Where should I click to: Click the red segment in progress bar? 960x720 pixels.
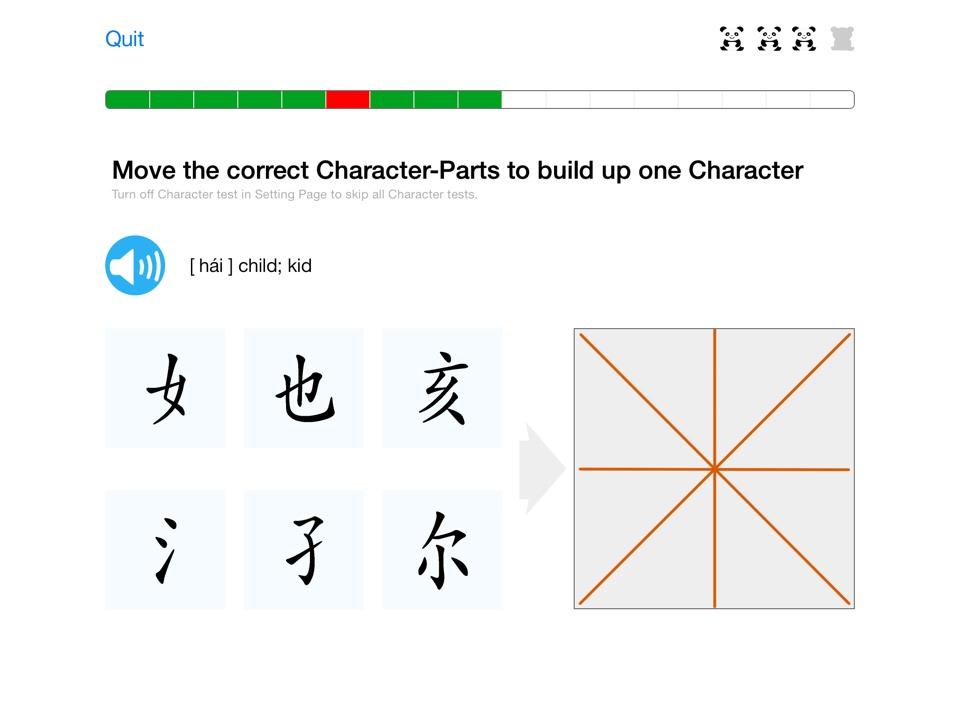[348, 100]
